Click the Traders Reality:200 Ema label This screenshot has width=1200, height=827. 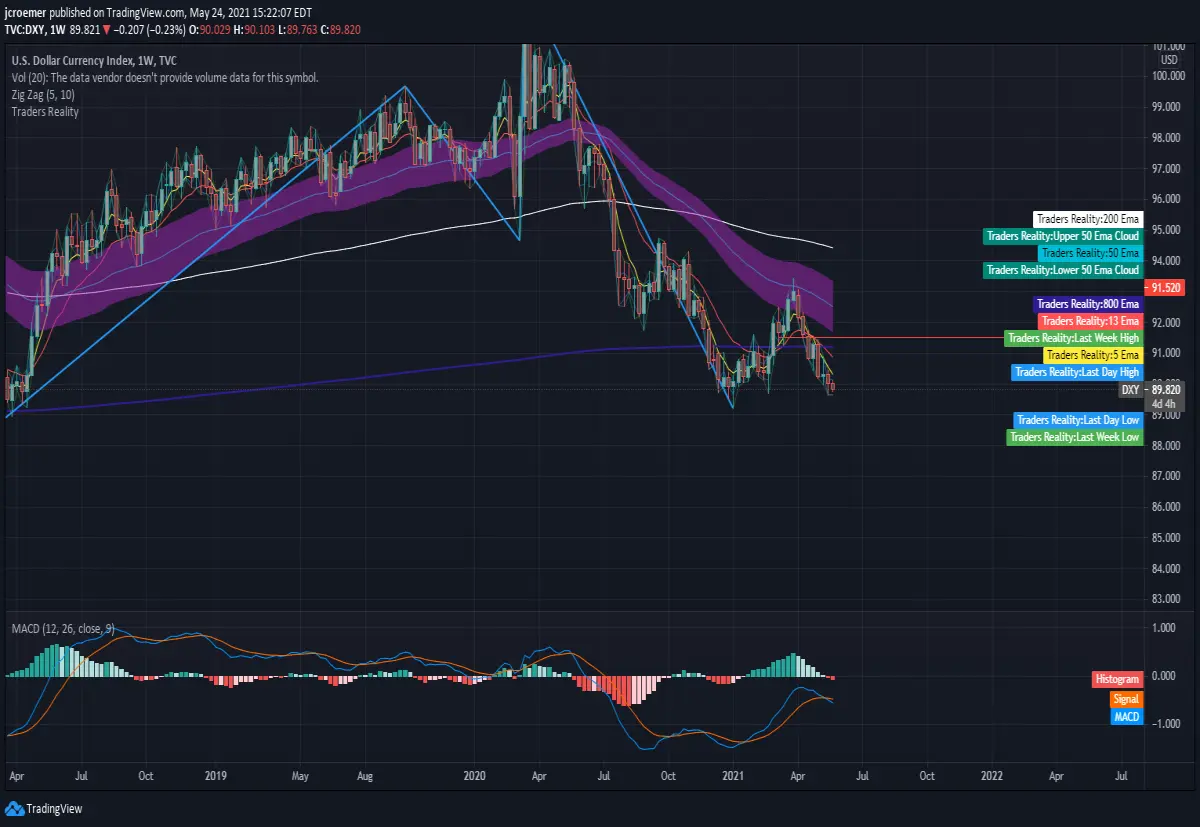tap(1087, 219)
